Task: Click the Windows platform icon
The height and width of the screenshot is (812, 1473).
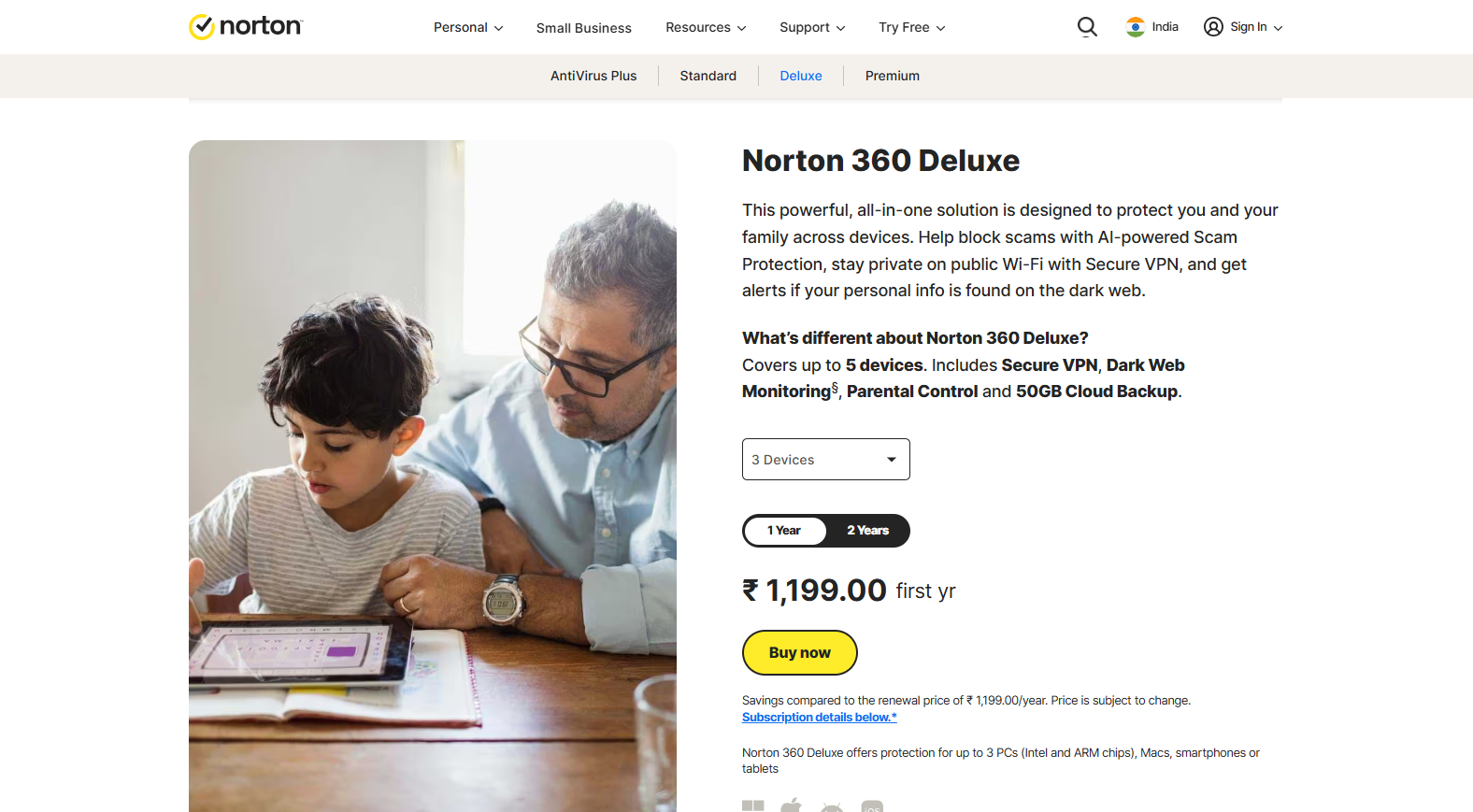Action: 753,805
